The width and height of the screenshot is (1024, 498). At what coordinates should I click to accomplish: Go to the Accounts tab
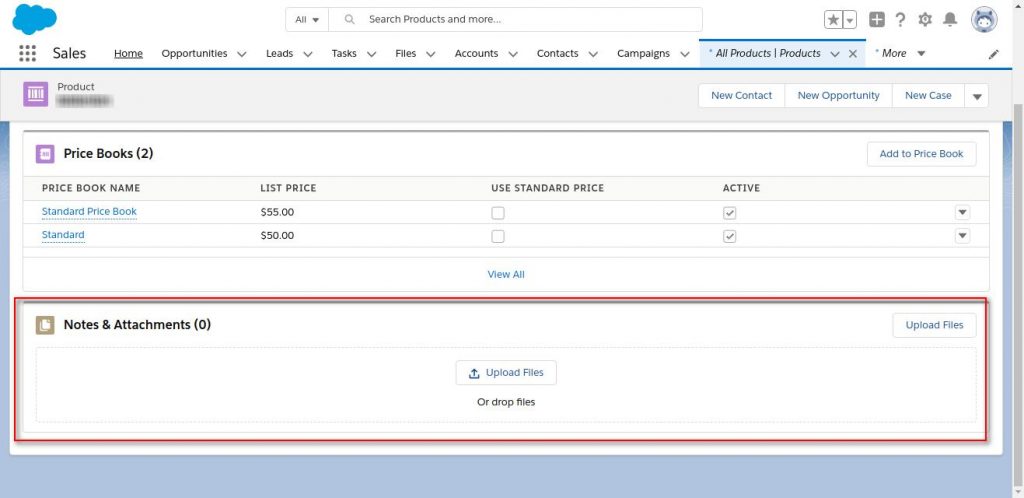point(476,53)
